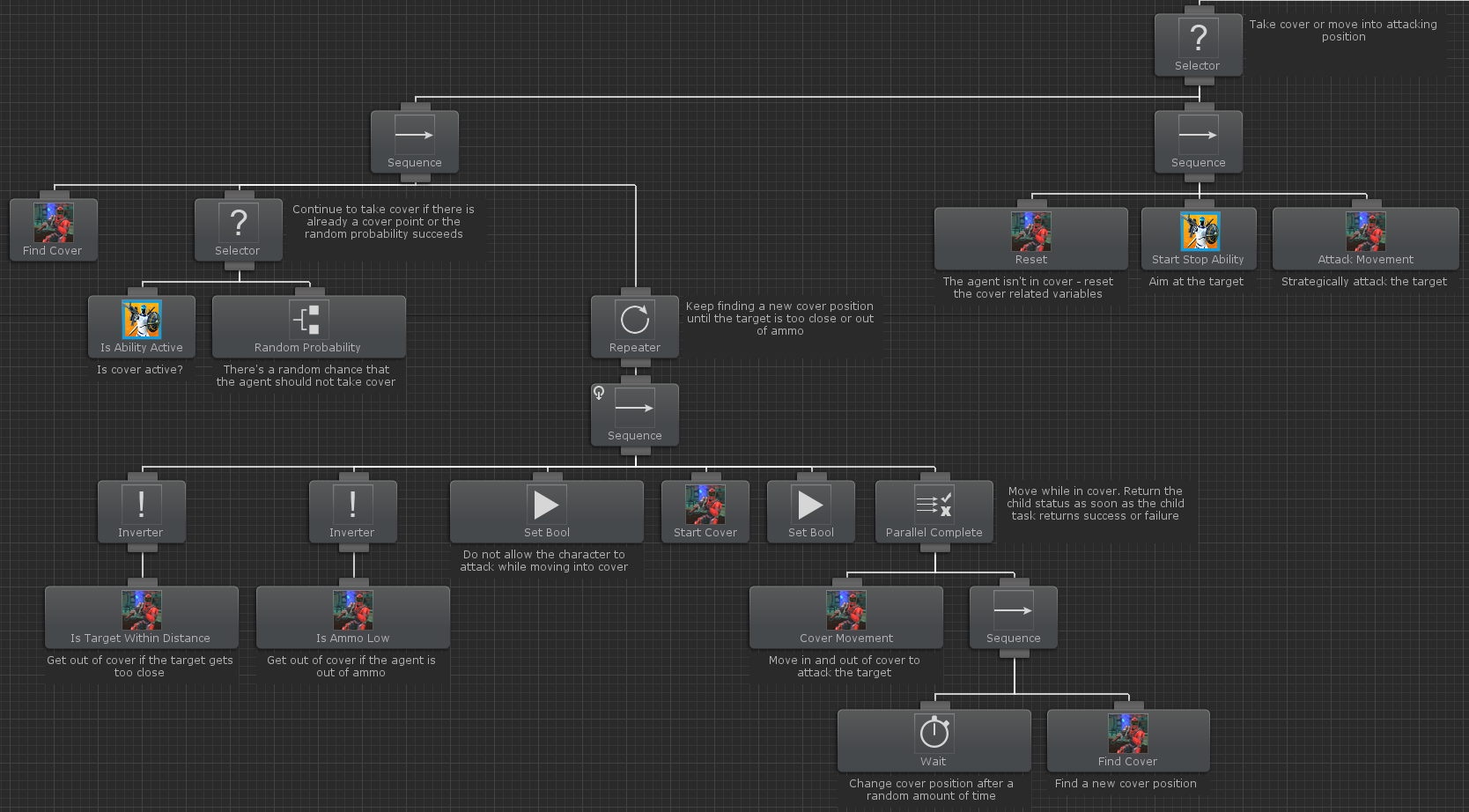Click the Inverter above Is Ammo Low
The image size is (1469, 812).
[x=352, y=512]
